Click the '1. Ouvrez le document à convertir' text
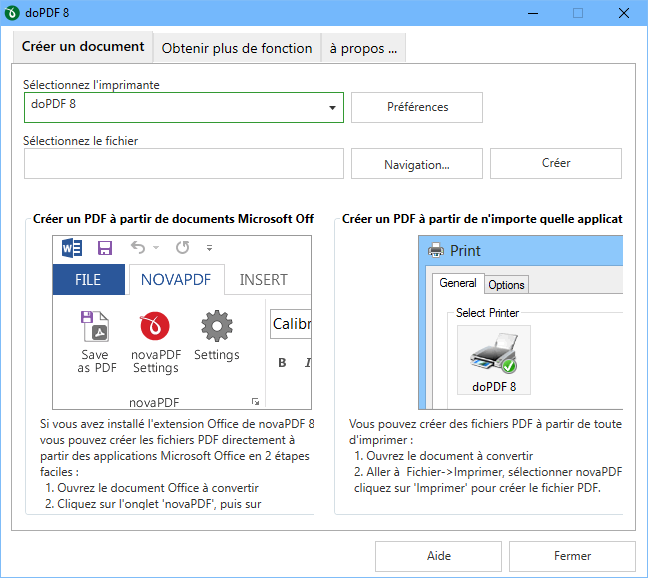The width and height of the screenshot is (648, 578). (443, 456)
